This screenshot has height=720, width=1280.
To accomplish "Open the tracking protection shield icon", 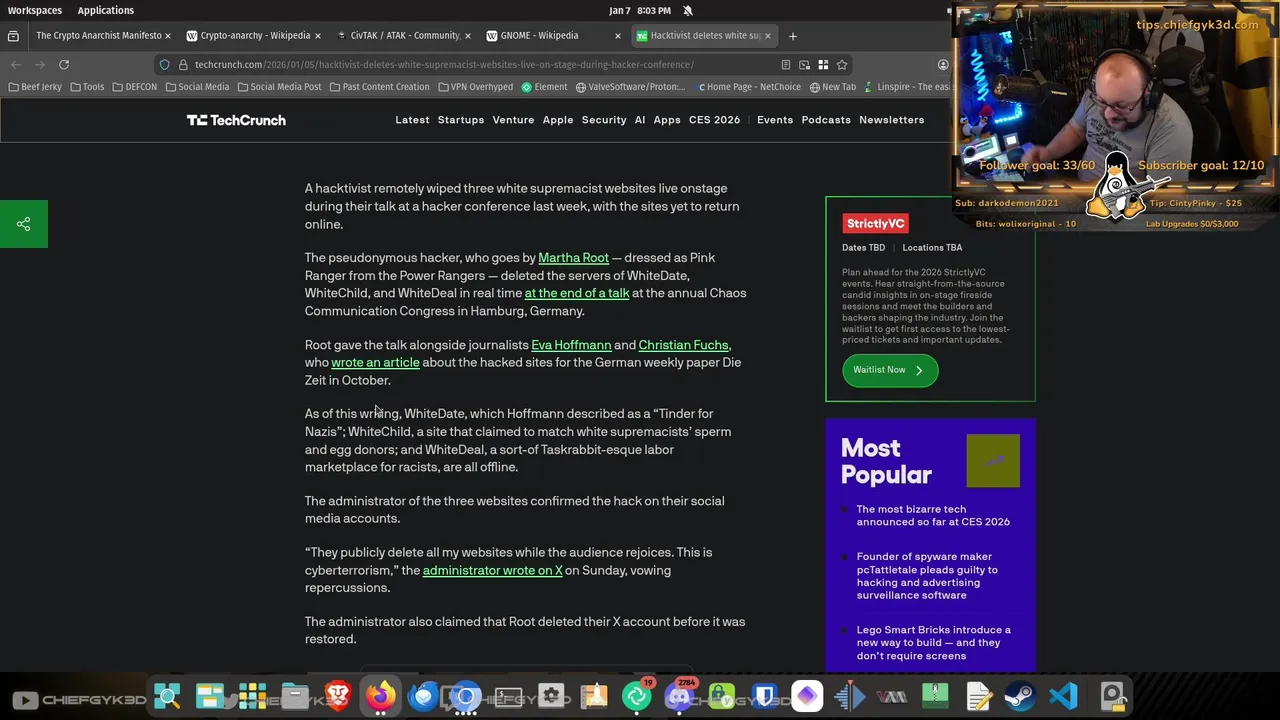I will [x=165, y=65].
